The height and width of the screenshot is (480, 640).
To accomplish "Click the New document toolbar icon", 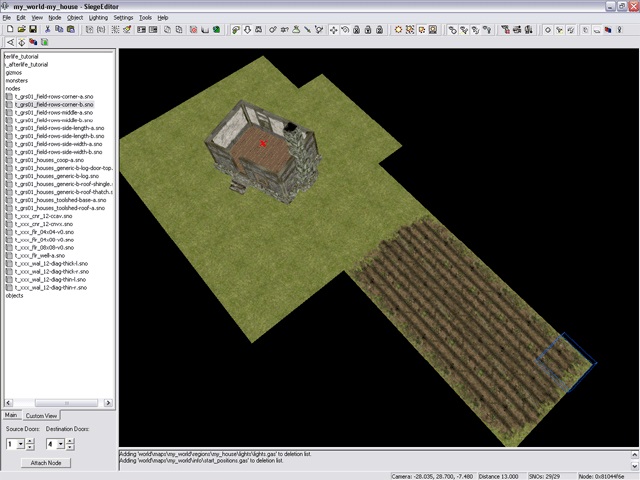I will coord(10,29).
